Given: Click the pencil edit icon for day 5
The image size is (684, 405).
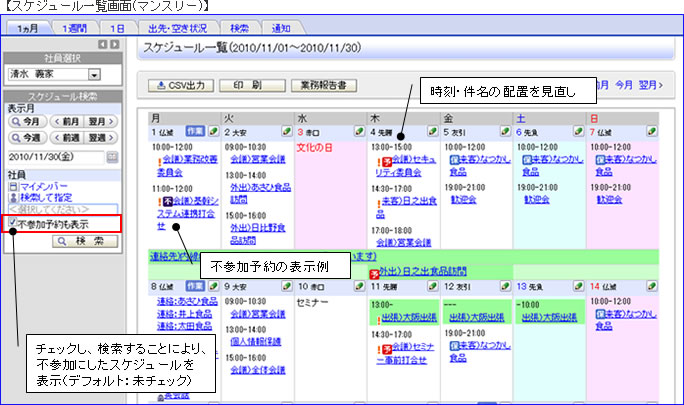Looking at the screenshot, I should pyautogui.click(x=505, y=131).
